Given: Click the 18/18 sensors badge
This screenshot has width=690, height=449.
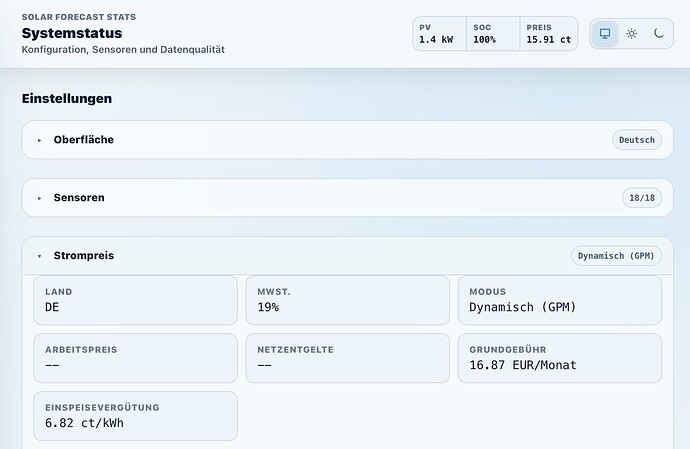Looking at the screenshot, I should (x=642, y=198).
